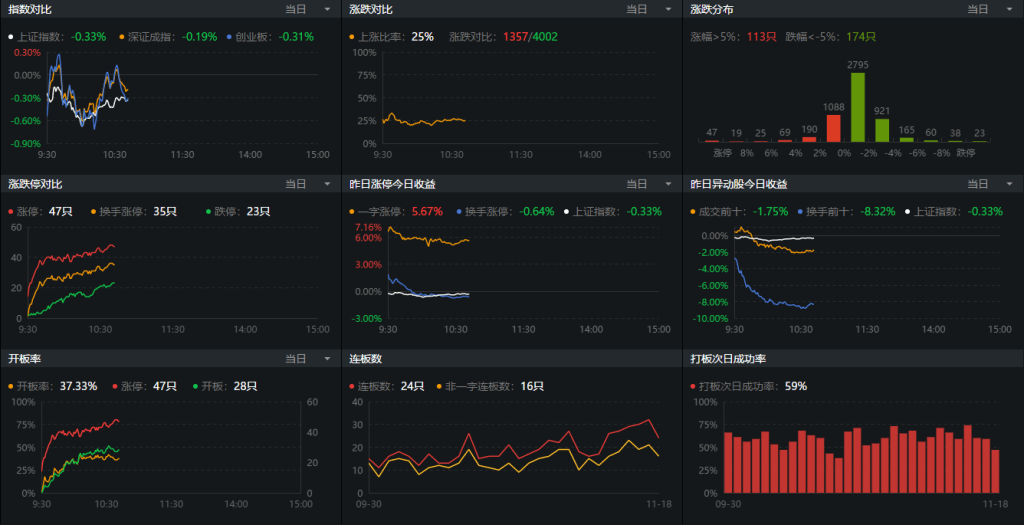Click the 涨幅>5% 113只 count

[x=762, y=37]
